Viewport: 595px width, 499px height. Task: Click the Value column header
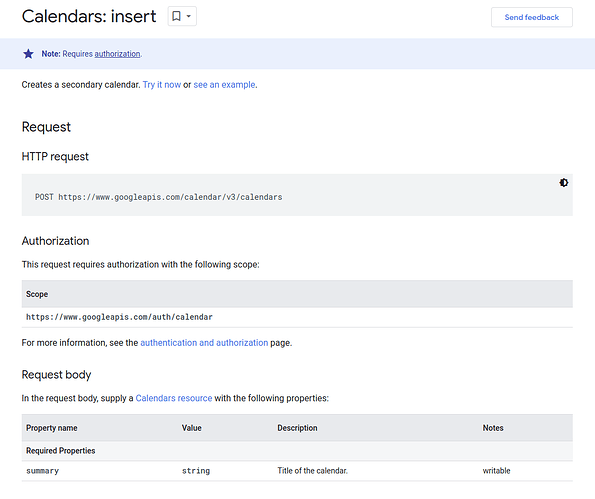pos(192,428)
